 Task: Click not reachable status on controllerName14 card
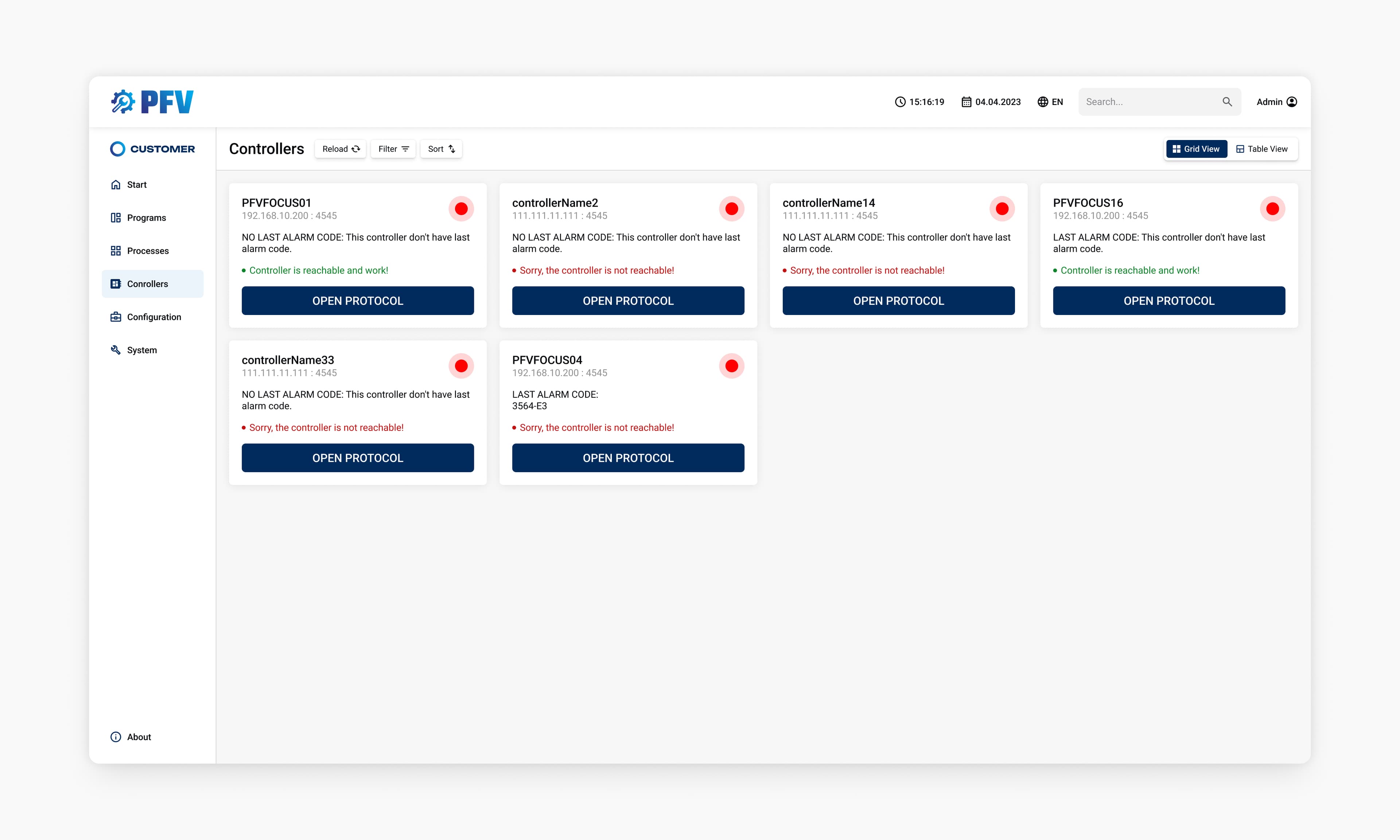coord(864,271)
